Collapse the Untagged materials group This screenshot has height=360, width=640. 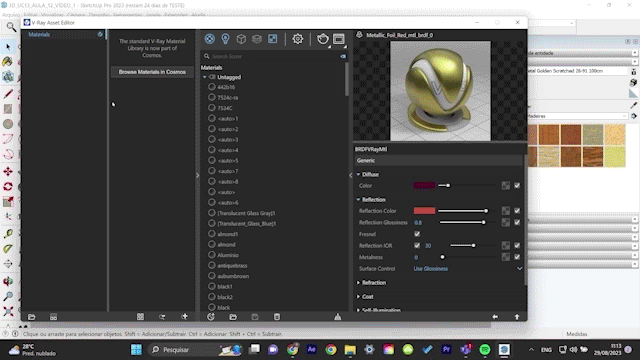point(204,77)
